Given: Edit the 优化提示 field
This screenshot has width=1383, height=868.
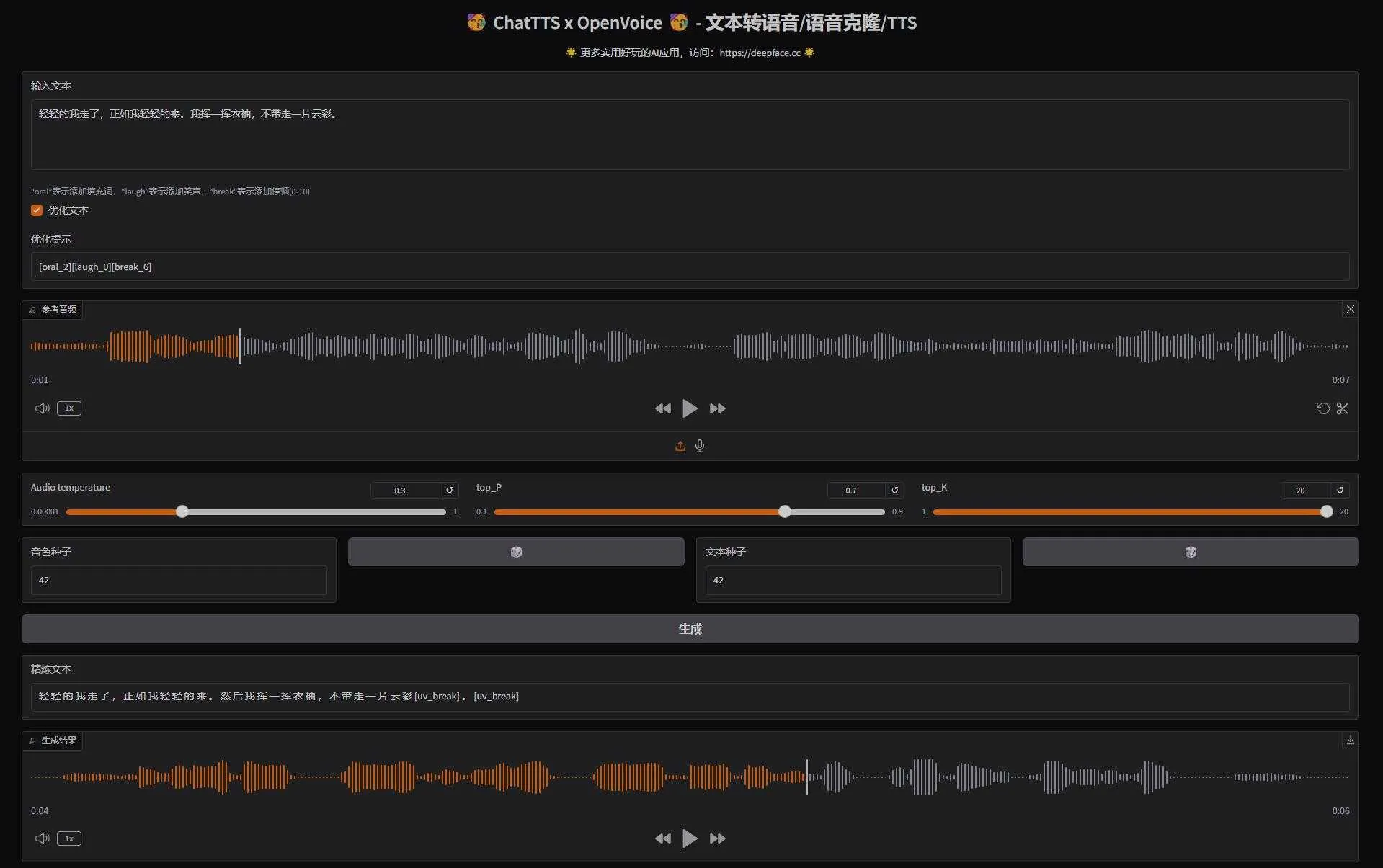Looking at the screenshot, I should [690, 267].
